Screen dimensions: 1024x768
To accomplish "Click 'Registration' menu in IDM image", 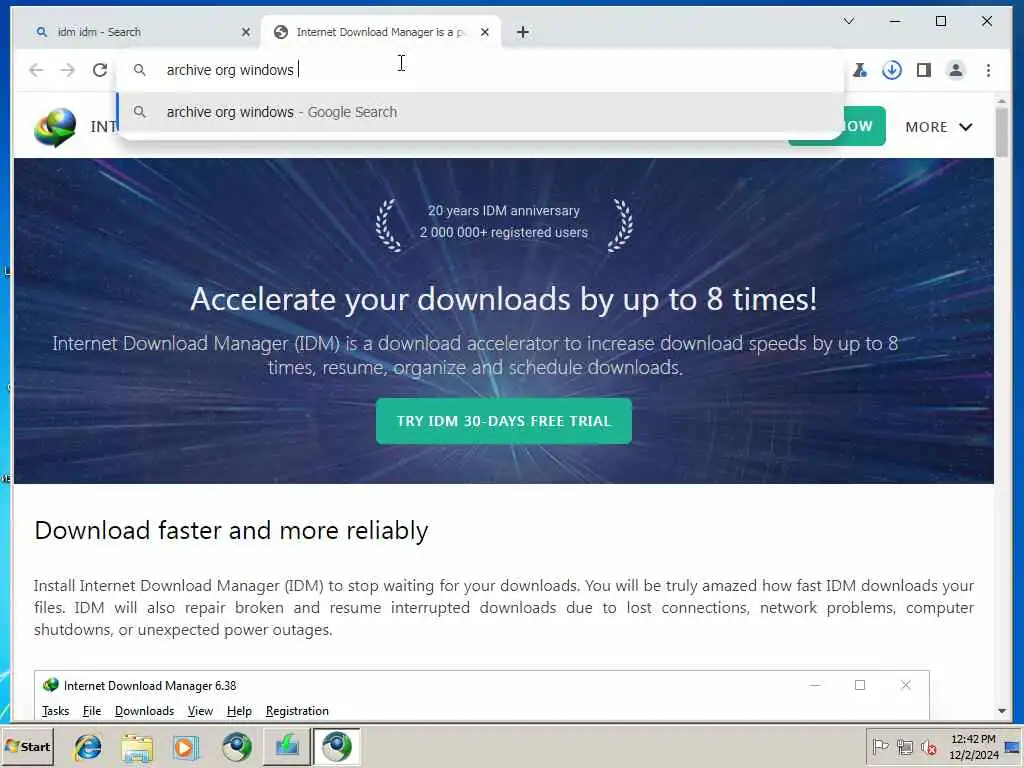I will coord(297,711).
